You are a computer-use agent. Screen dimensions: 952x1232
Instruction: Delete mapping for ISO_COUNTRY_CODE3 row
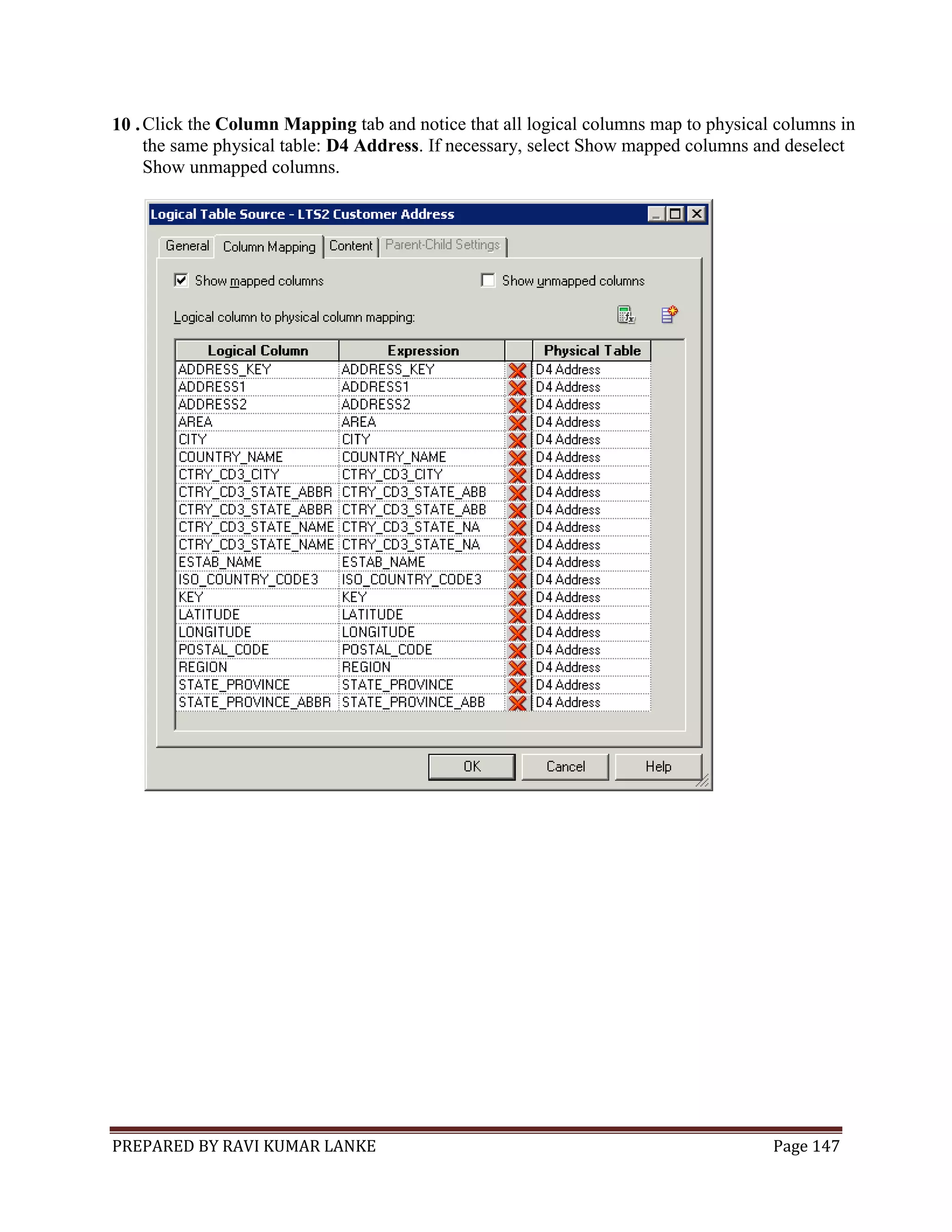click(517, 580)
